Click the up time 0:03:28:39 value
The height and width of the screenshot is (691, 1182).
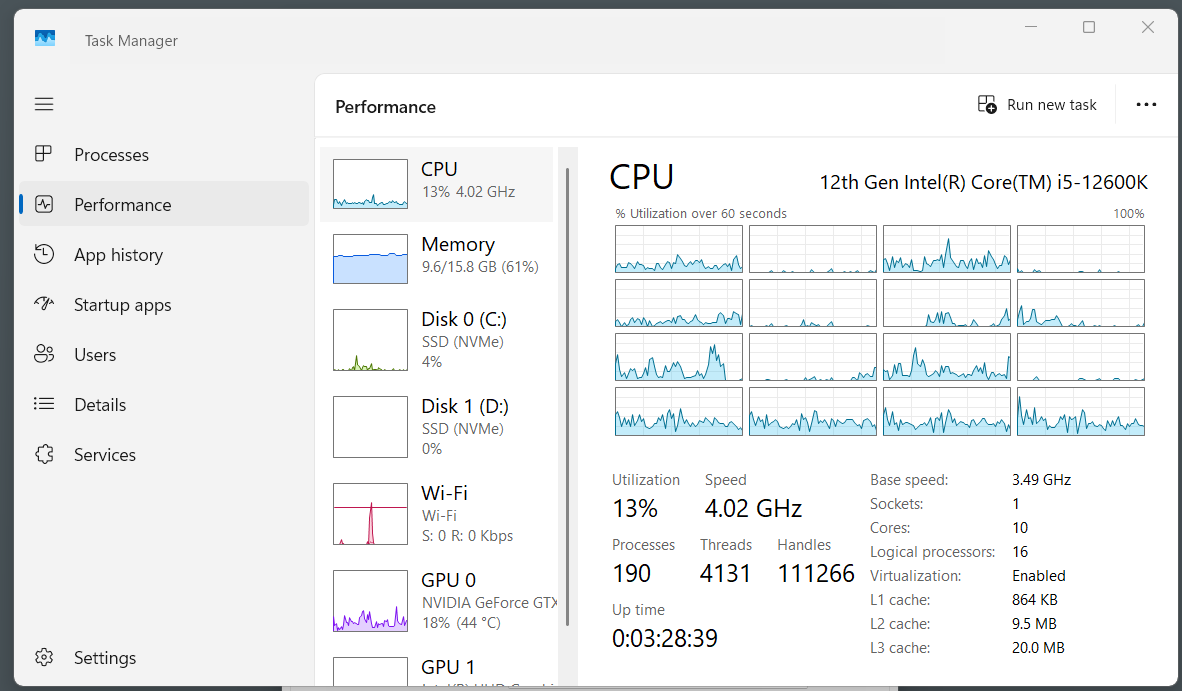[665, 638]
